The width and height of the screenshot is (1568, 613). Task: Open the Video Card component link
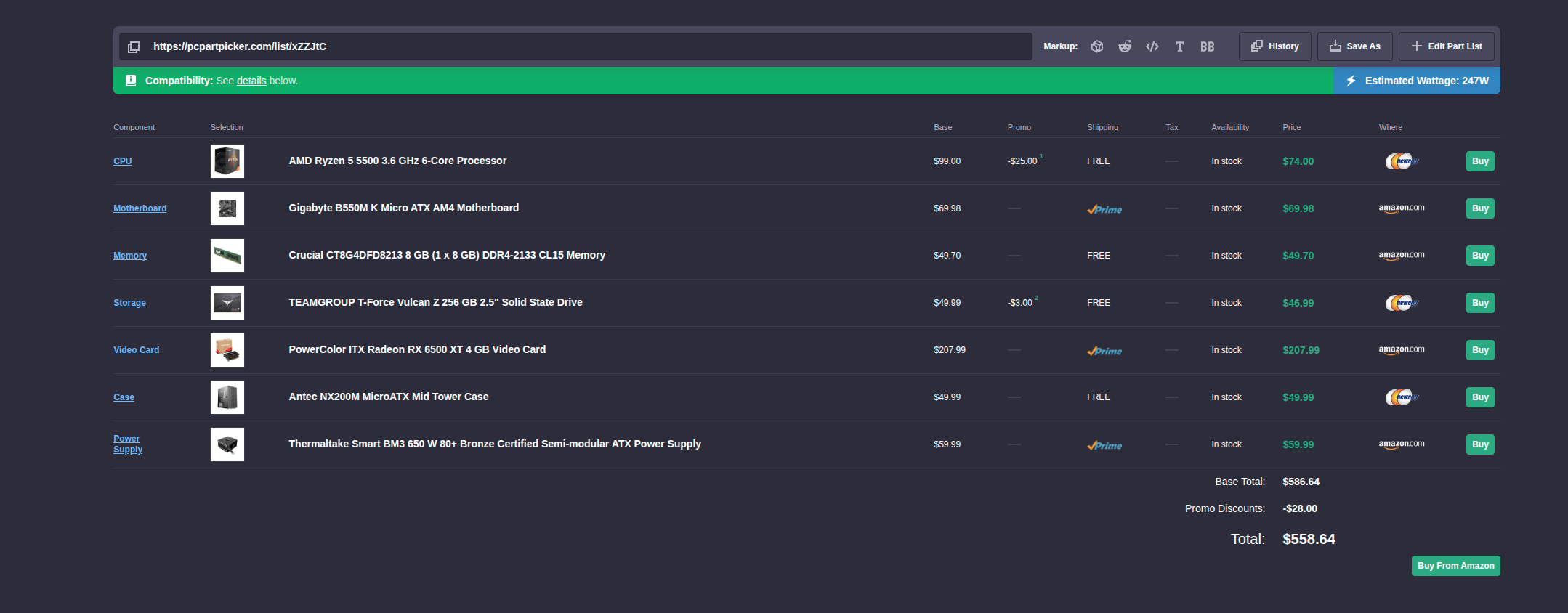[x=136, y=350]
